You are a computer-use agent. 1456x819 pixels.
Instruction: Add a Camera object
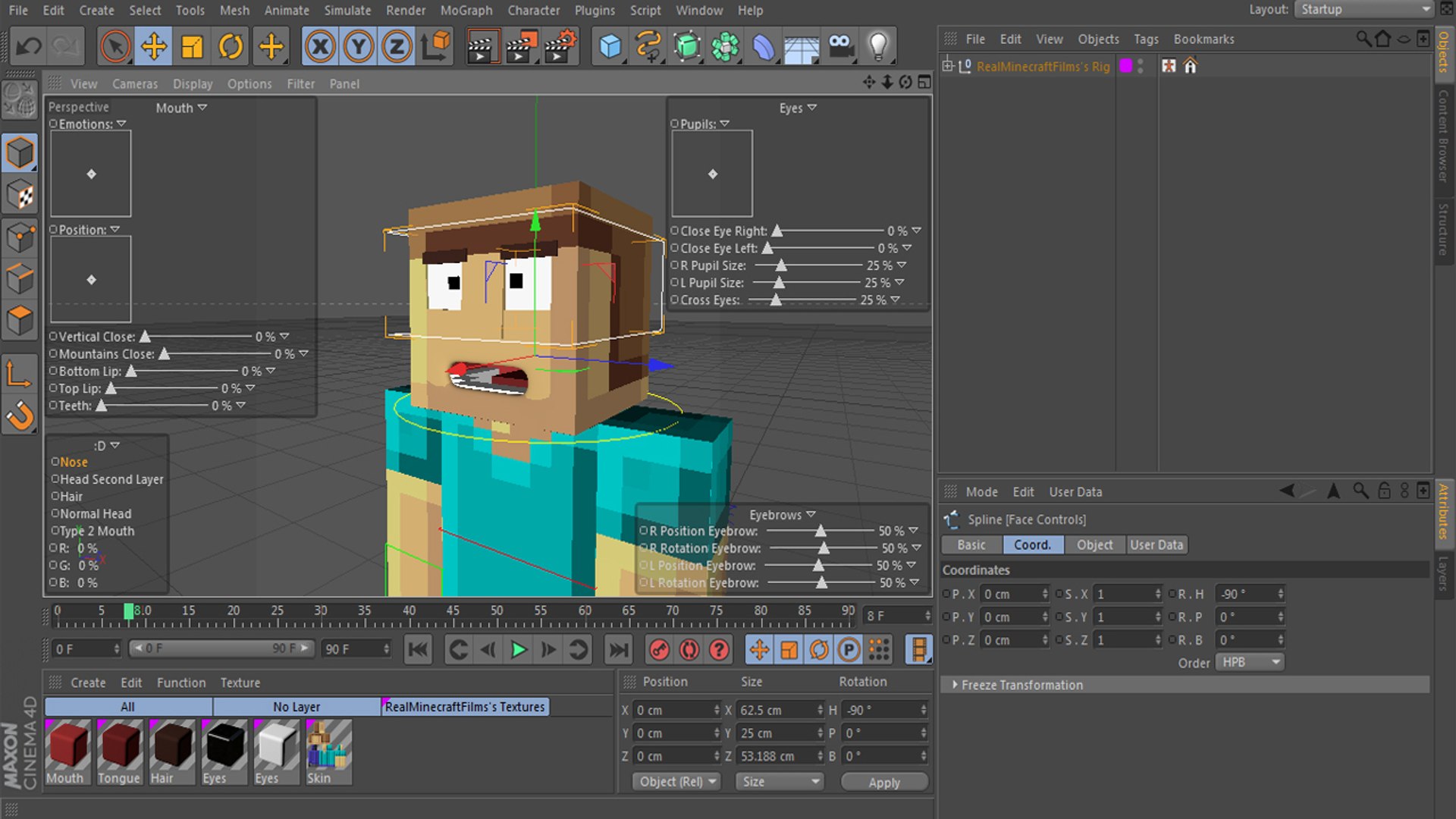pos(840,47)
